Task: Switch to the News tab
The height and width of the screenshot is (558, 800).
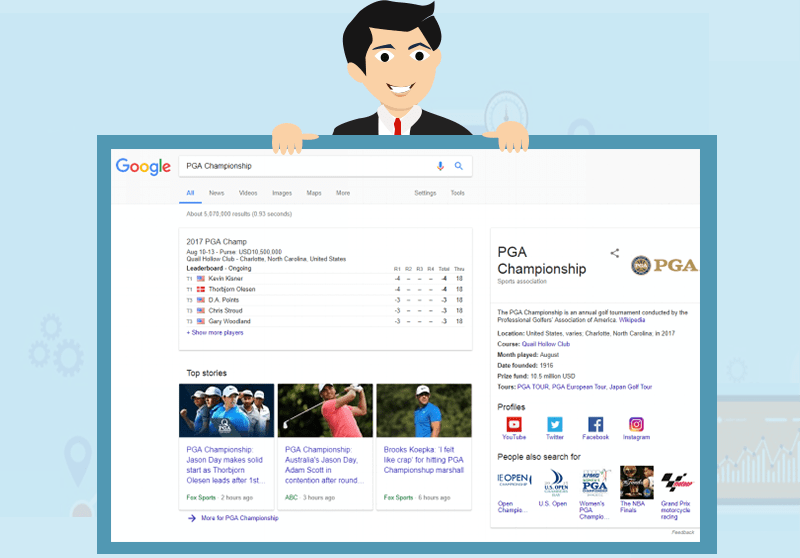Action: coord(216,193)
